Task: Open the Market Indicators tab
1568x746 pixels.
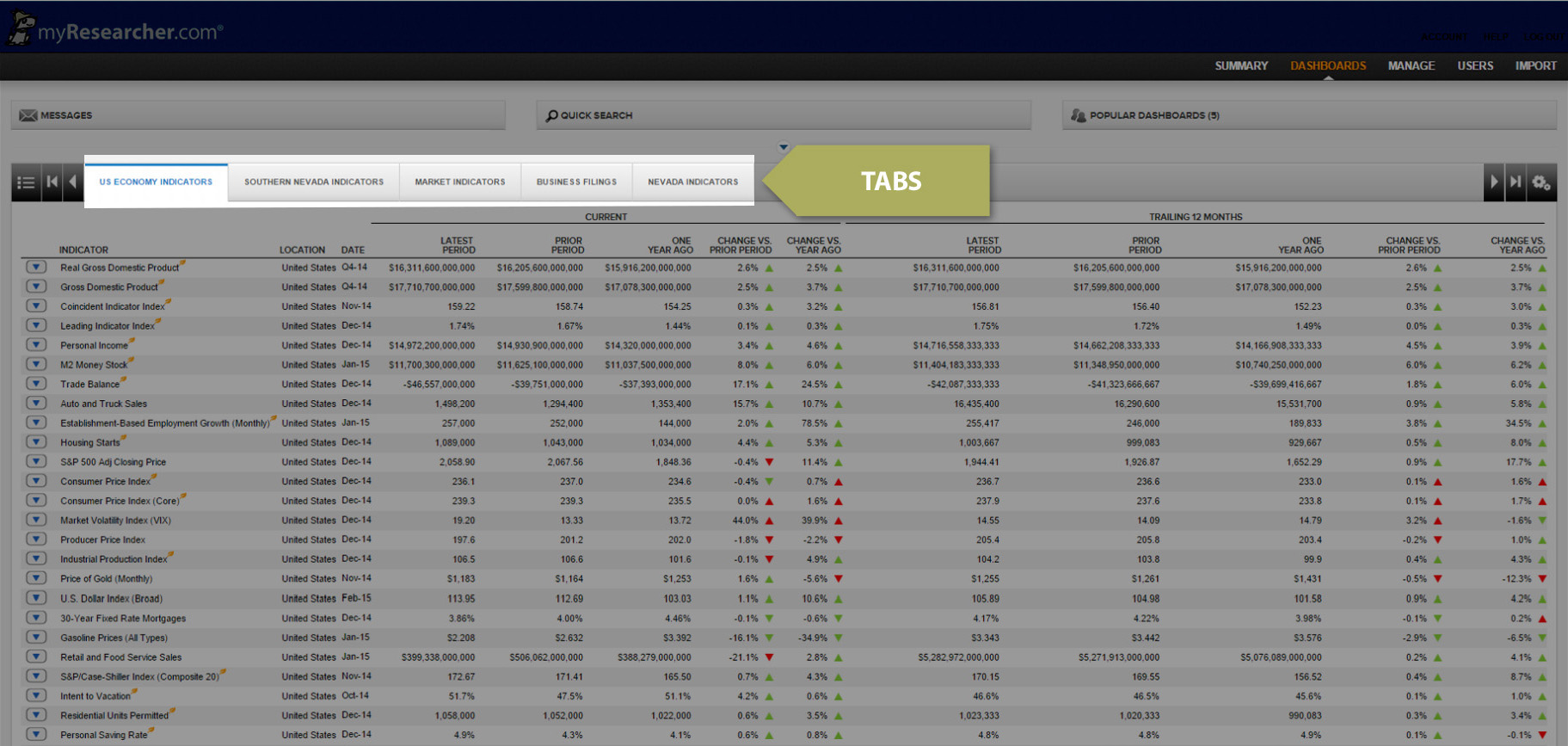Action: coord(460,182)
